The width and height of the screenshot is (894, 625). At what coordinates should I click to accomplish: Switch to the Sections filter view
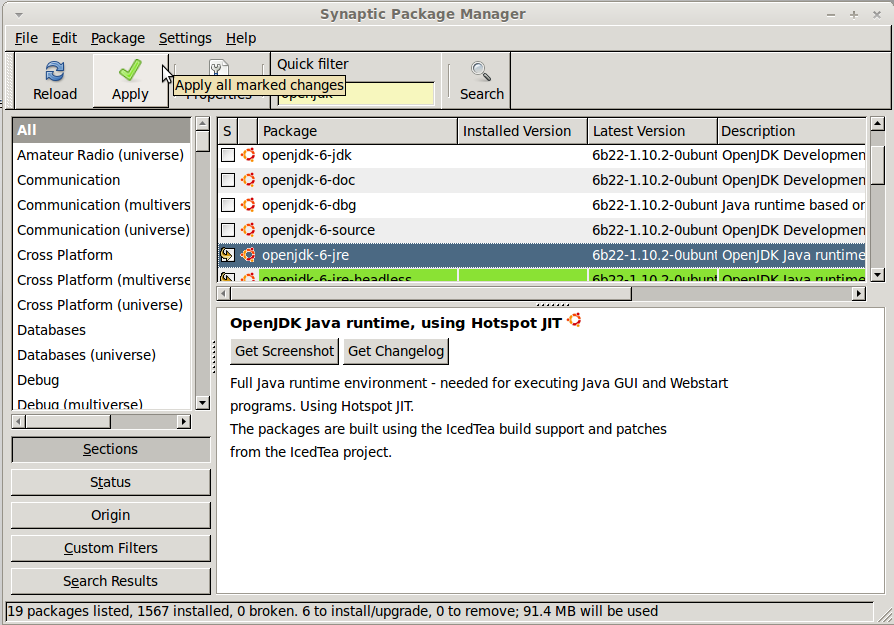tap(111, 449)
